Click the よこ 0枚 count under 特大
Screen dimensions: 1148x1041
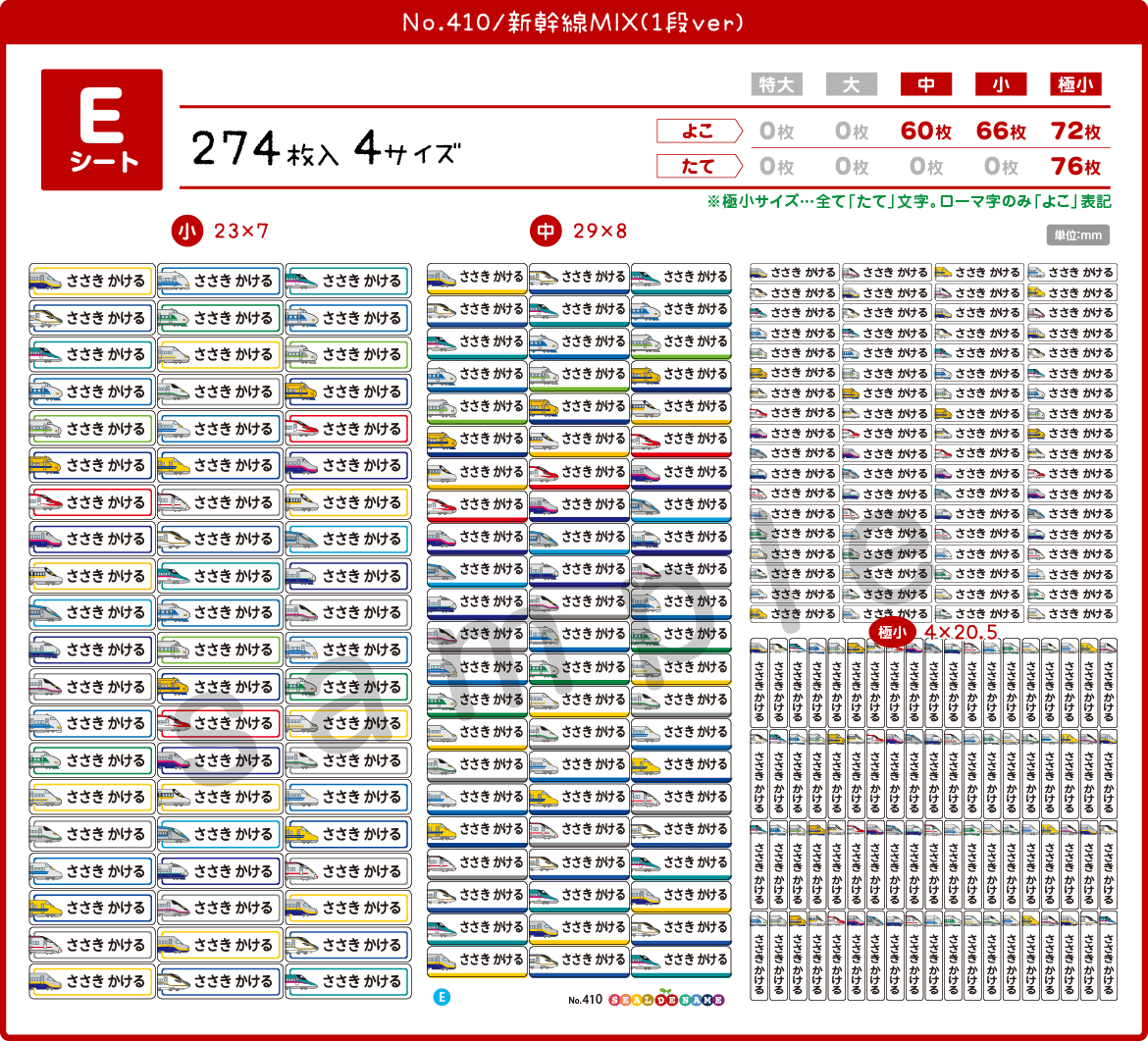coord(777,131)
